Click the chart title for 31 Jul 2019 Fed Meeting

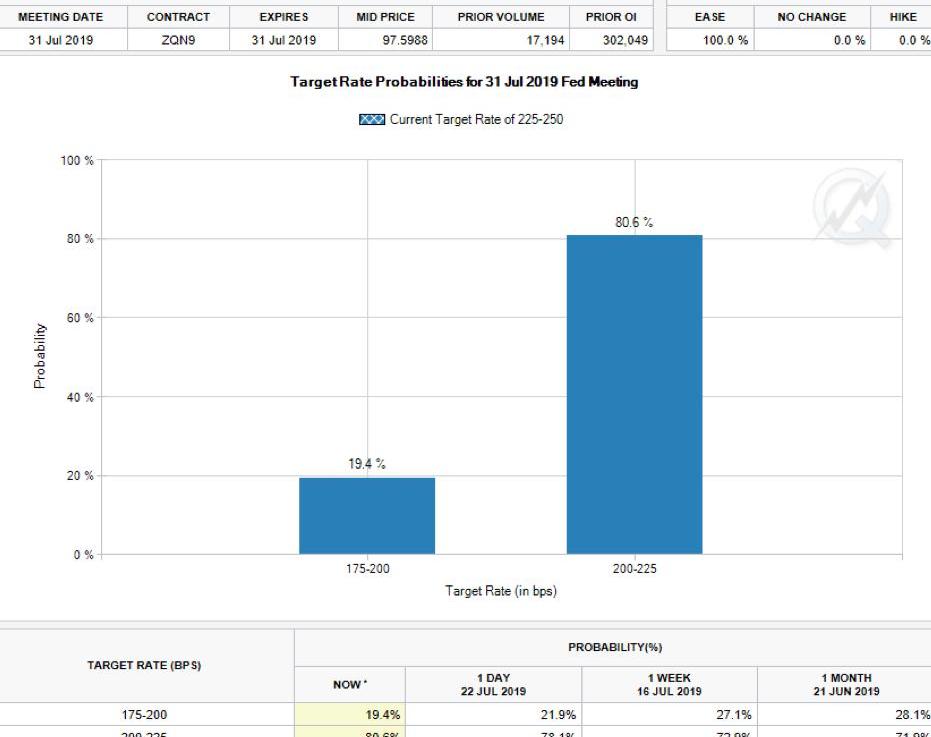[x=464, y=82]
